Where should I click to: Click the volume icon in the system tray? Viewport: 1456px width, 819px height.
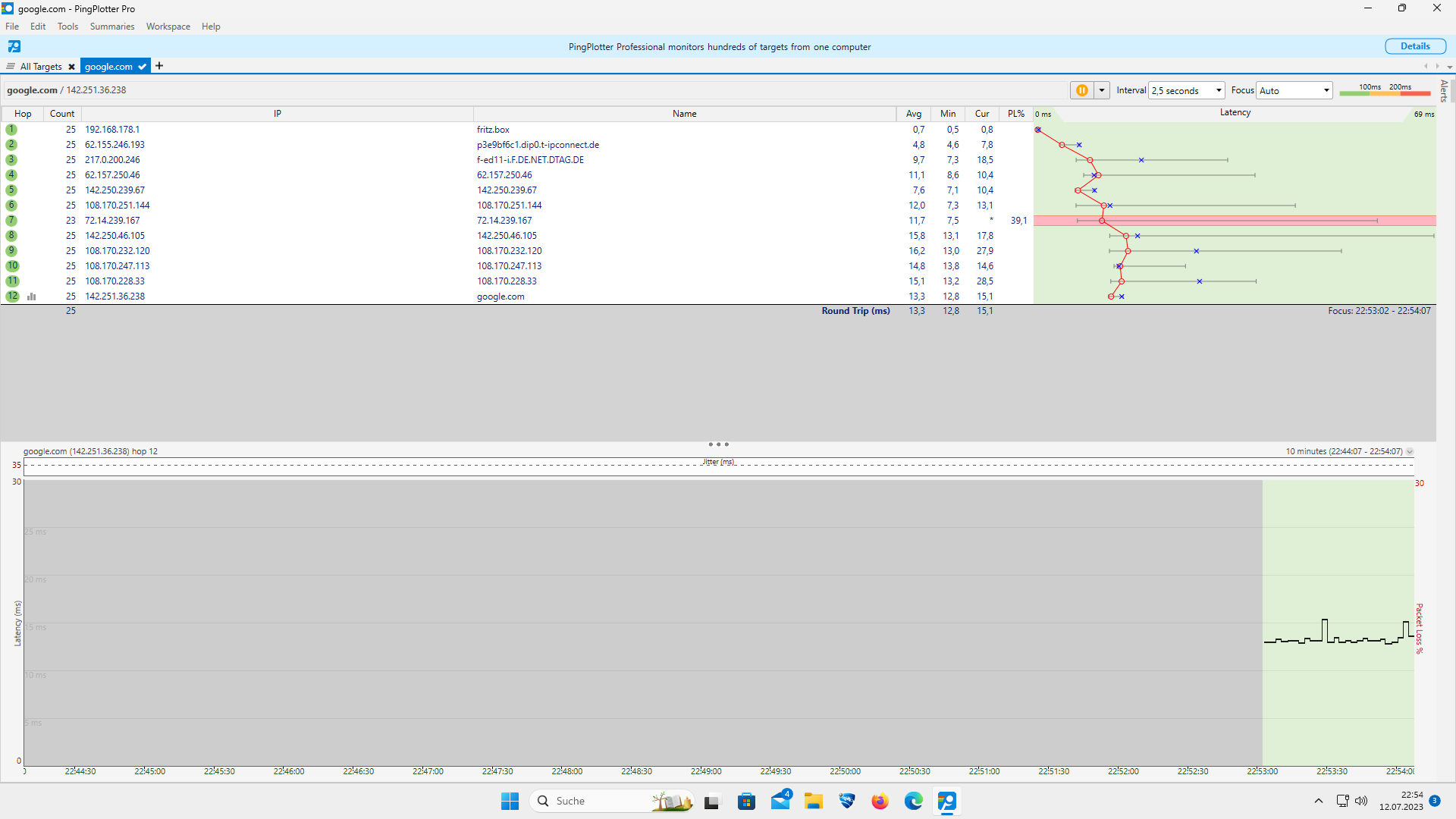(1363, 801)
